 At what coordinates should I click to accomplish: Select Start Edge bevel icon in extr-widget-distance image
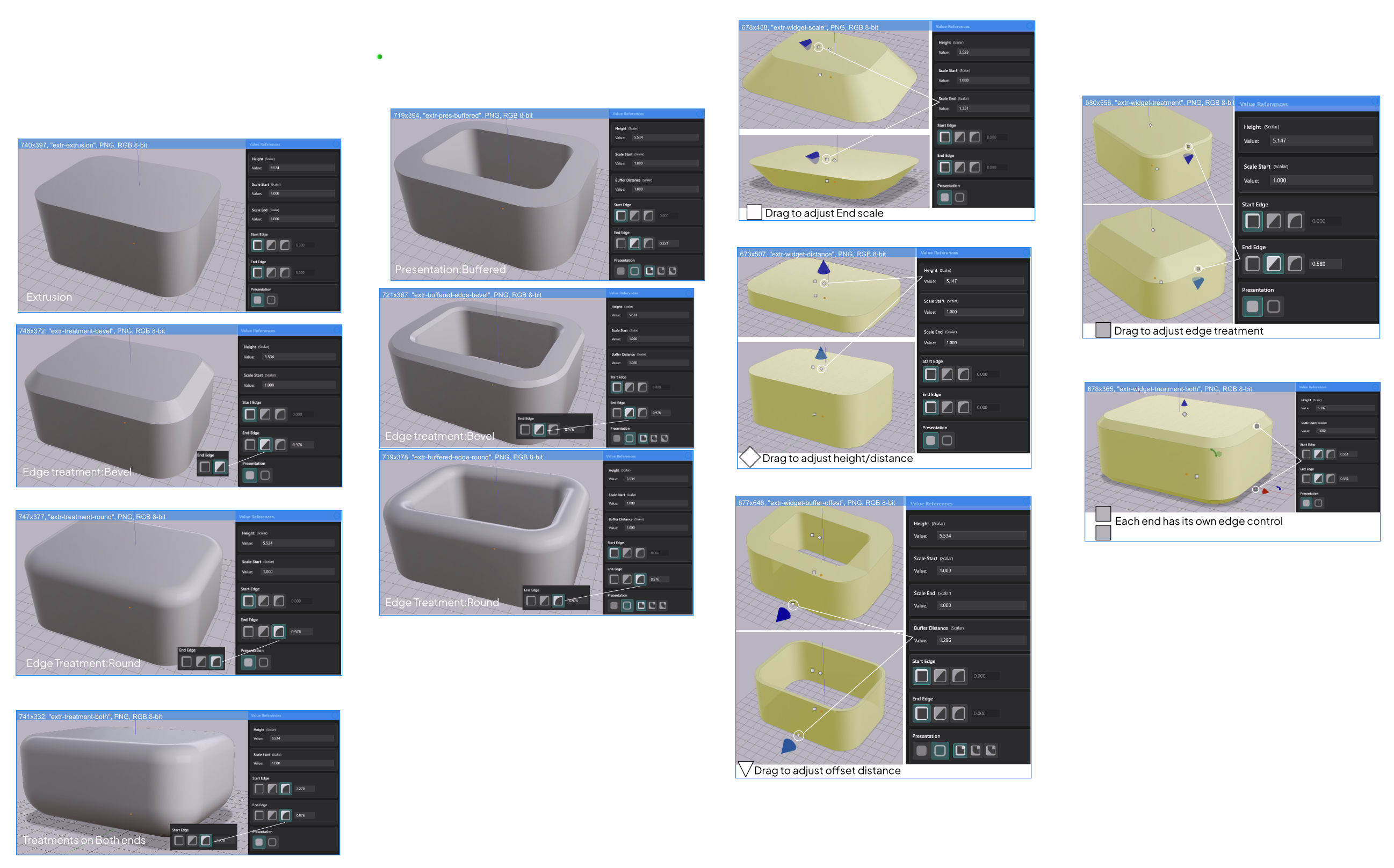[947, 374]
